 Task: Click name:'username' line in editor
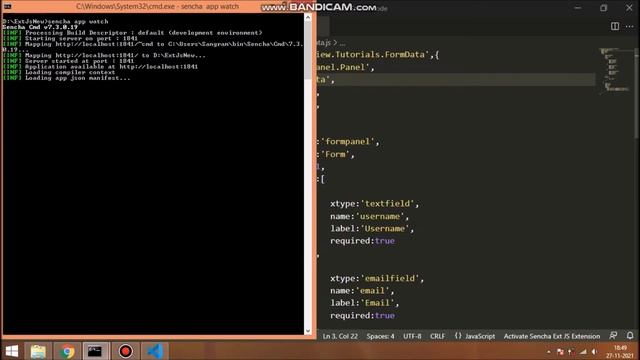[369, 216]
